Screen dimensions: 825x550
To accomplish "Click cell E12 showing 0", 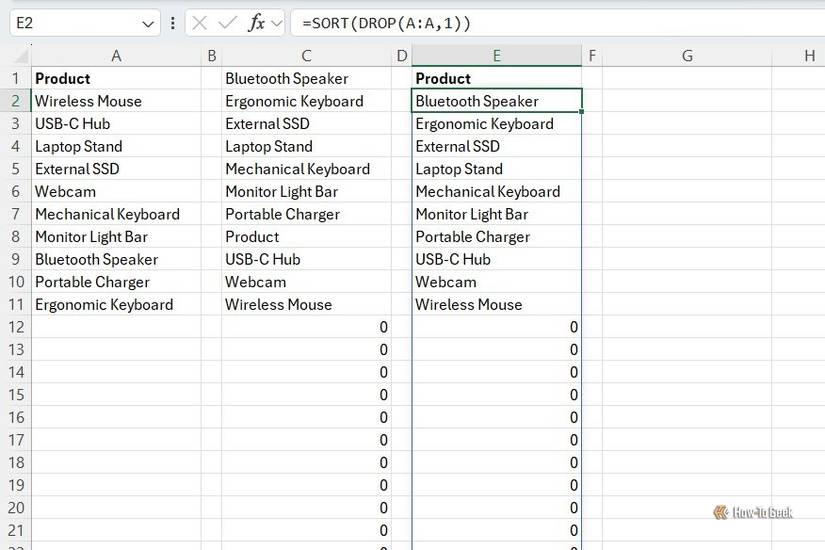I will click(497, 327).
